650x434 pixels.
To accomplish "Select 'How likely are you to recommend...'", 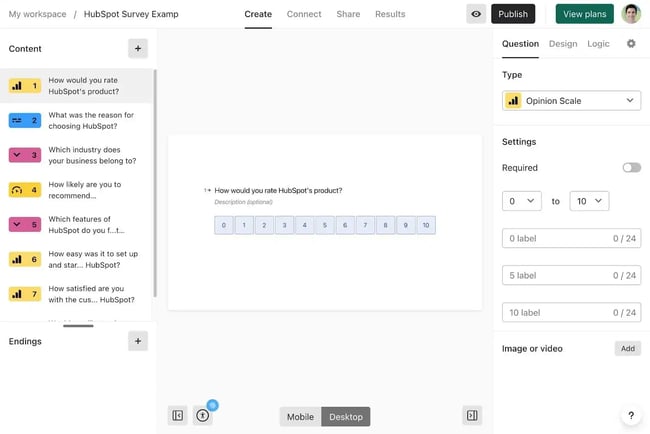I will click(85, 190).
